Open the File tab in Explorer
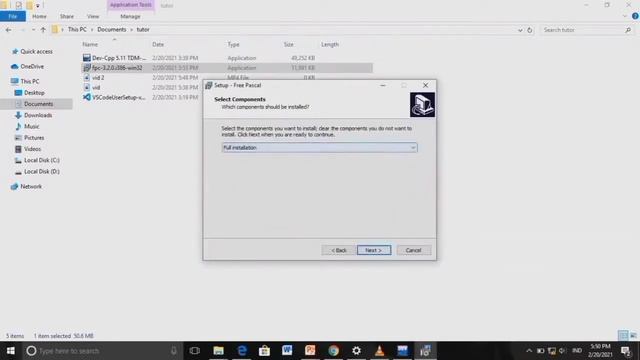Screen dimensions: 640x360 click(13, 16)
